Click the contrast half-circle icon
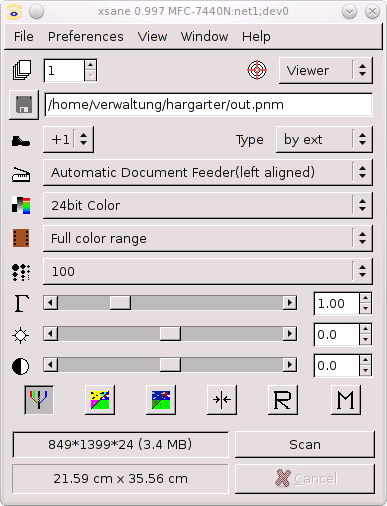The height and width of the screenshot is (506, 387). pos(21,366)
